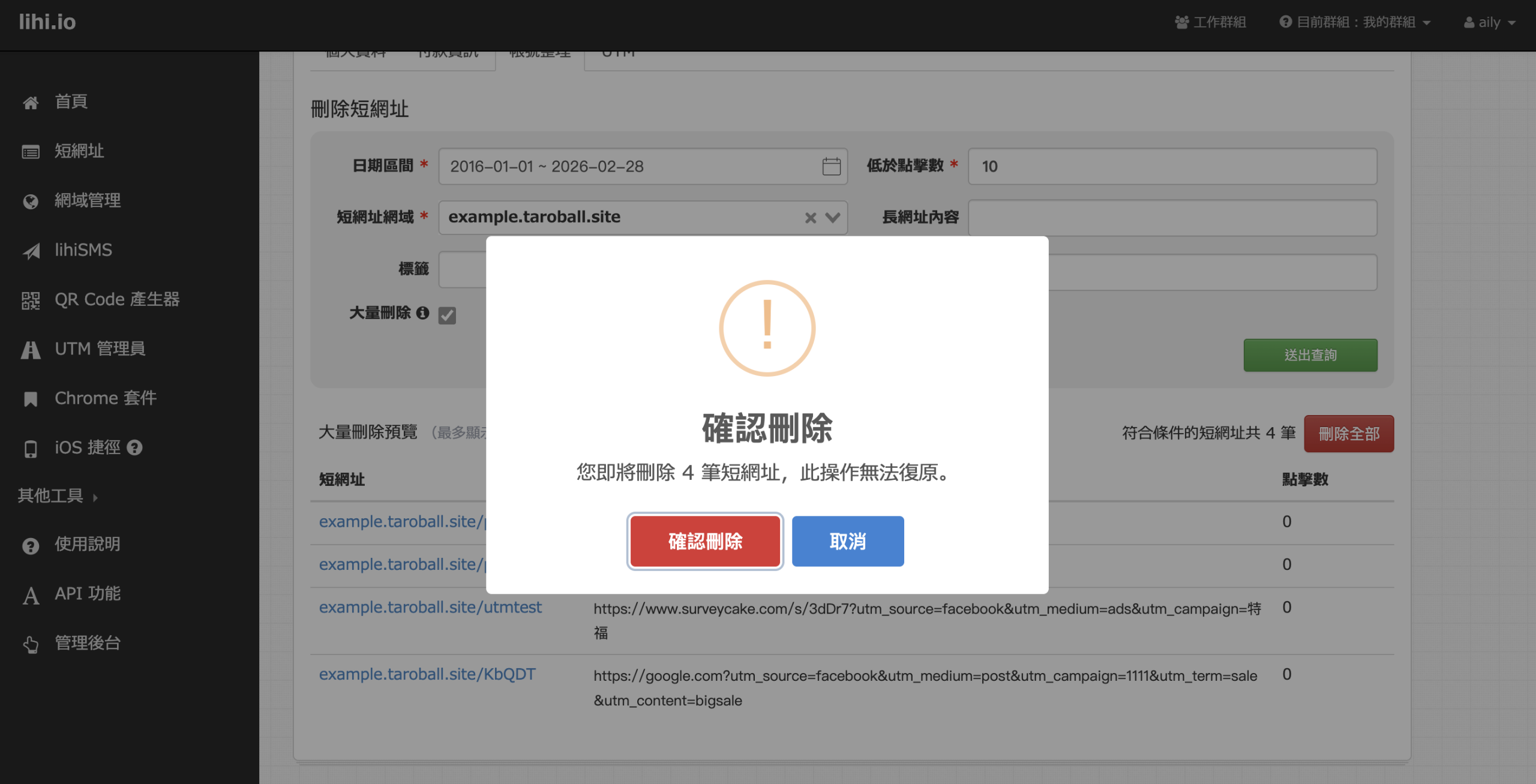Click the paper plane lihiSMS icon
This screenshot has width=1536, height=784.
point(31,251)
